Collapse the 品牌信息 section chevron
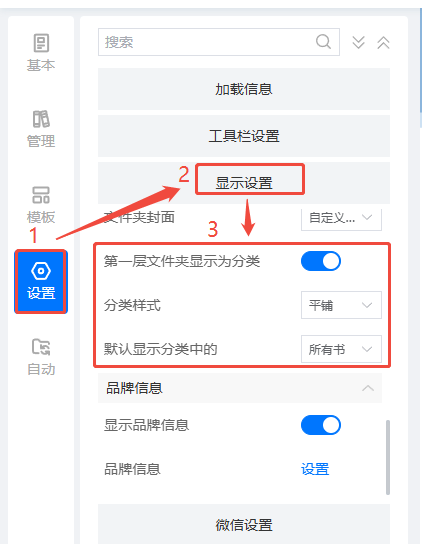 tap(368, 388)
